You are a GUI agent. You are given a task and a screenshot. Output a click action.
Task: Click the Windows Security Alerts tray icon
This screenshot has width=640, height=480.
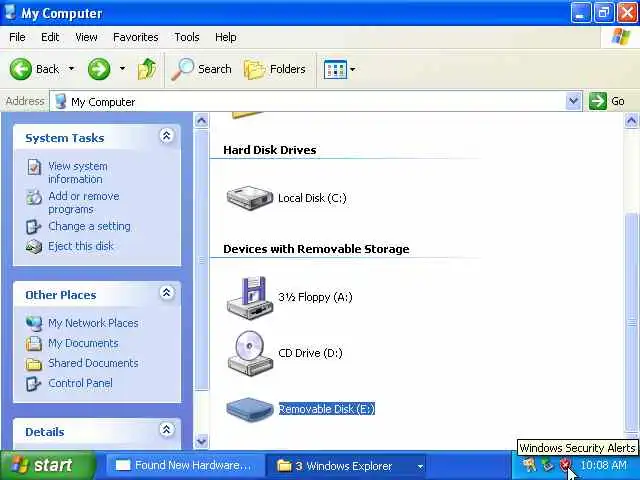click(565, 465)
